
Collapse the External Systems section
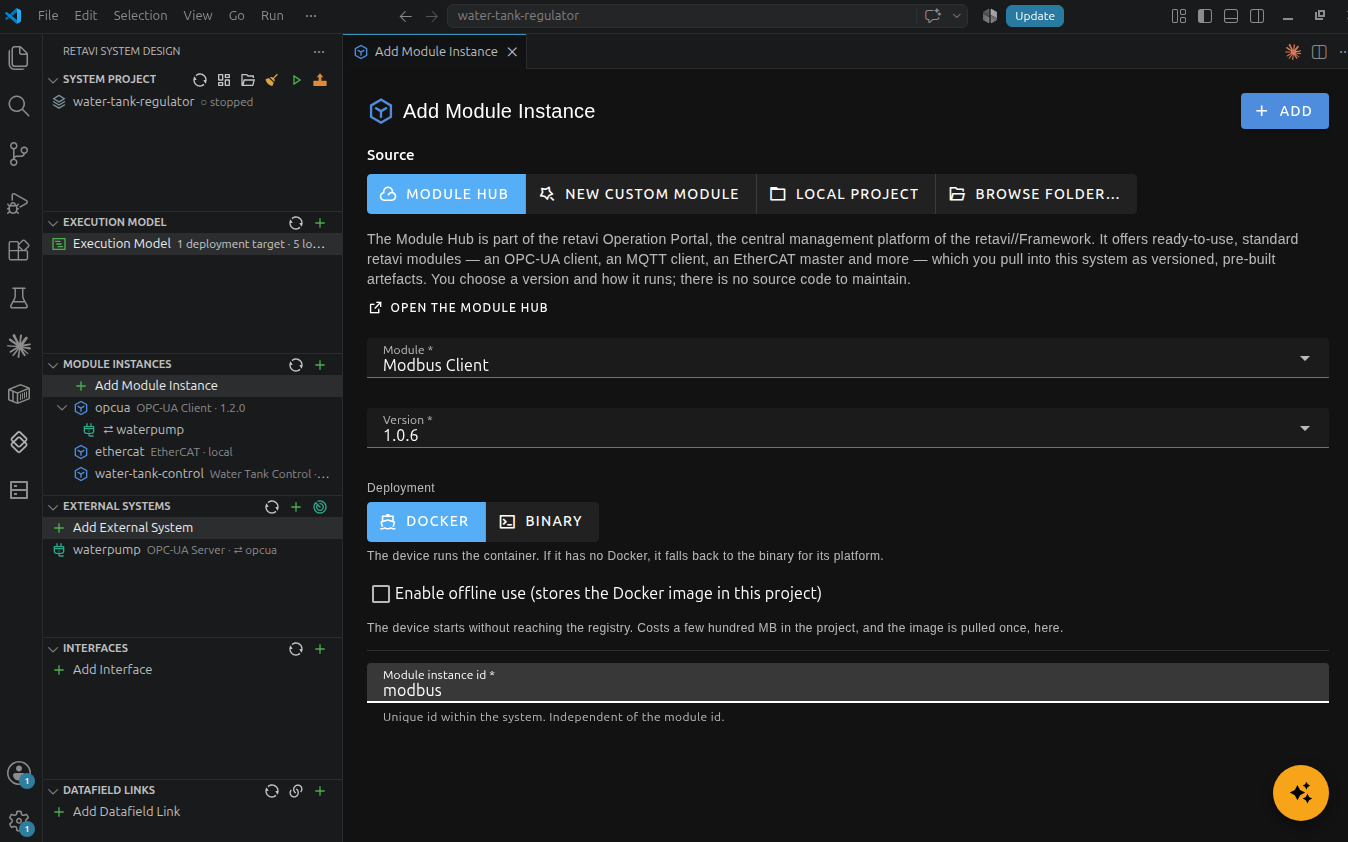click(54, 507)
